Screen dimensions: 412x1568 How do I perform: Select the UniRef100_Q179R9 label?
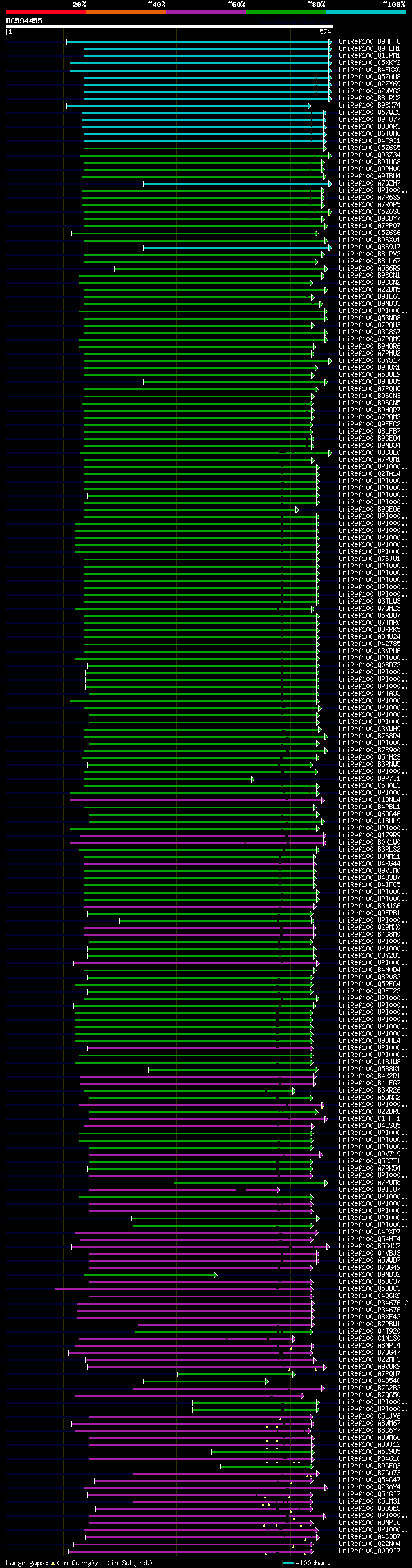(370, 836)
